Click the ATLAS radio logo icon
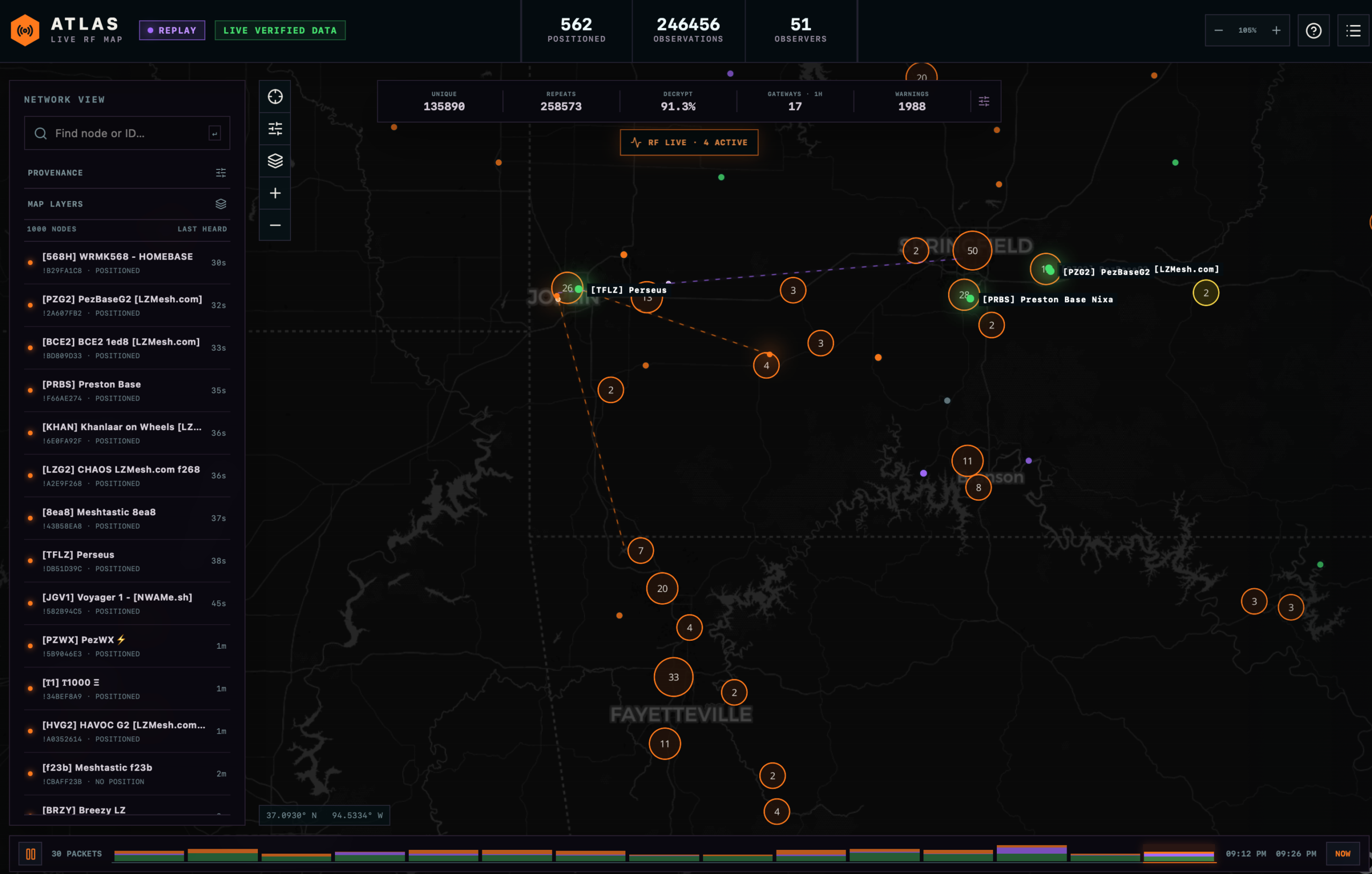The width and height of the screenshot is (1372, 874). pos(25,30)
